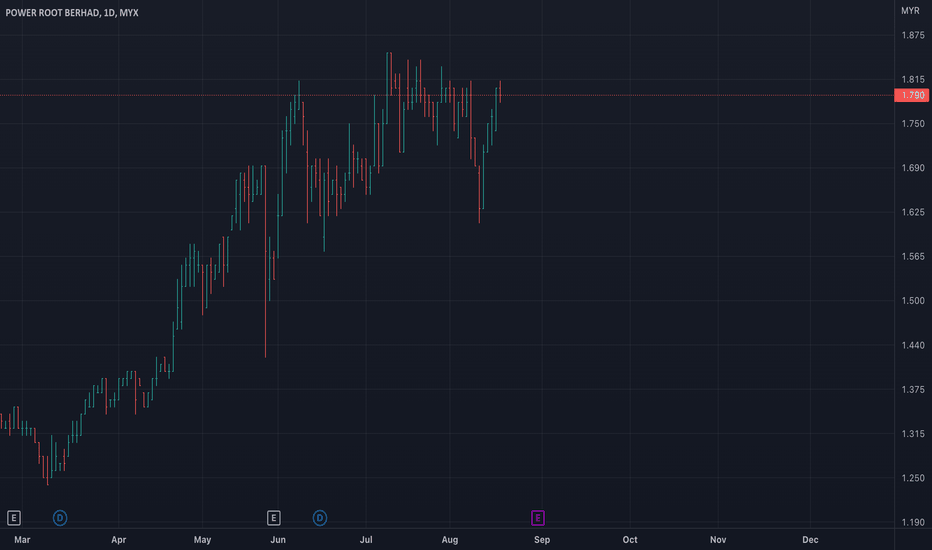Click the 1.440 price axis label

913,345
